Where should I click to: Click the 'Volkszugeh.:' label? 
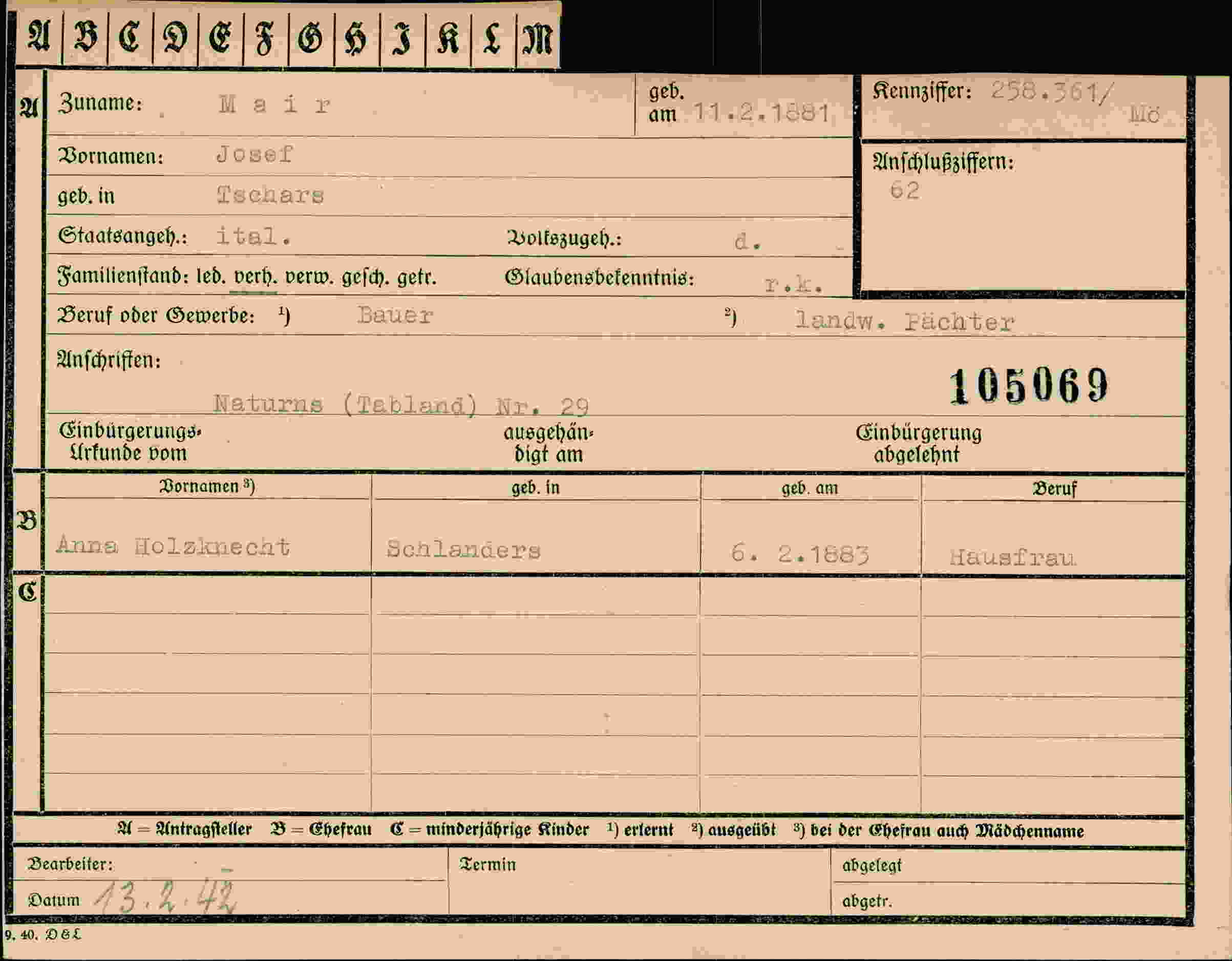[x=565, y=239]
